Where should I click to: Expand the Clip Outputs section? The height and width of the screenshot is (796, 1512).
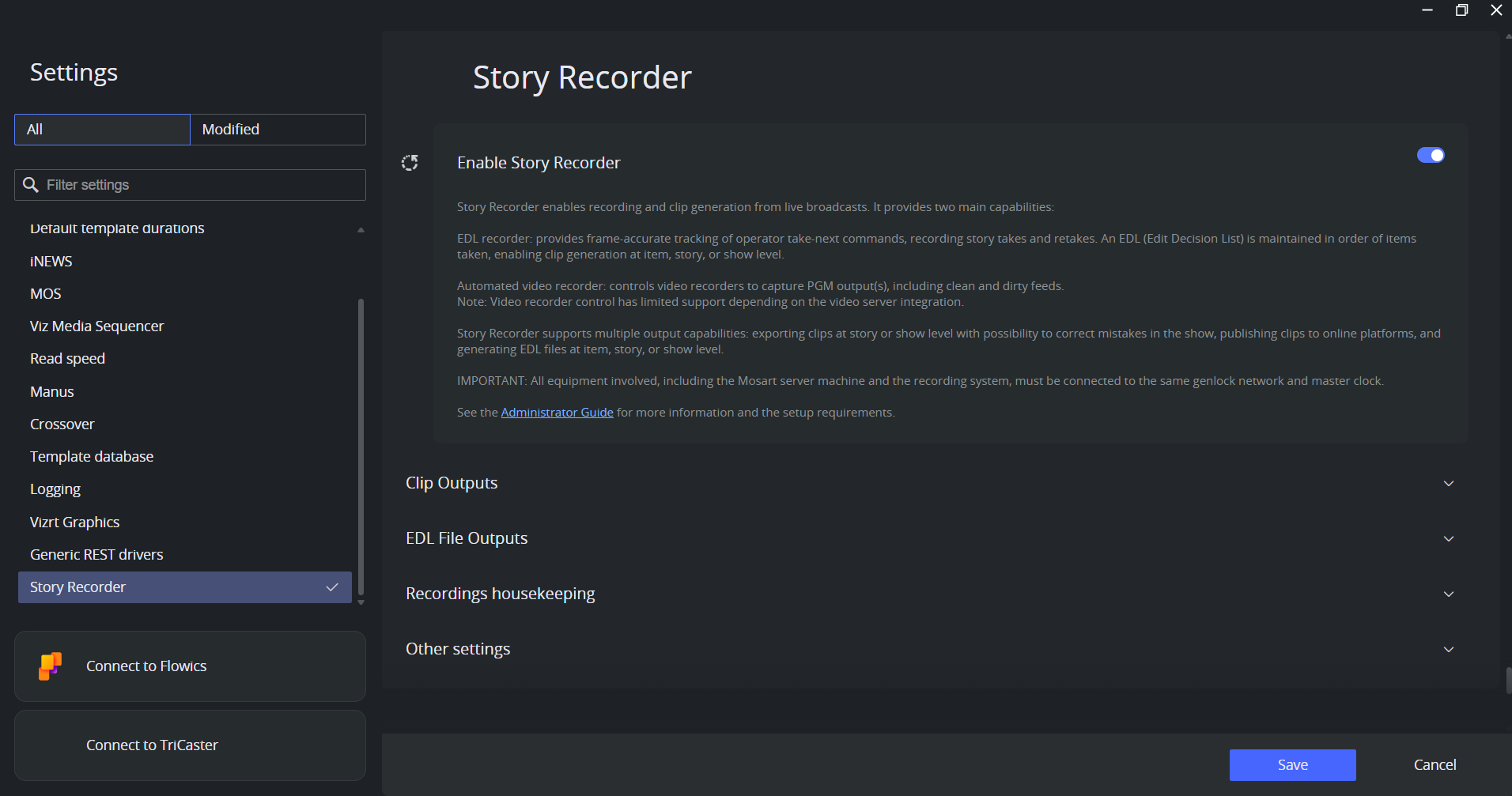[1448, 483]
